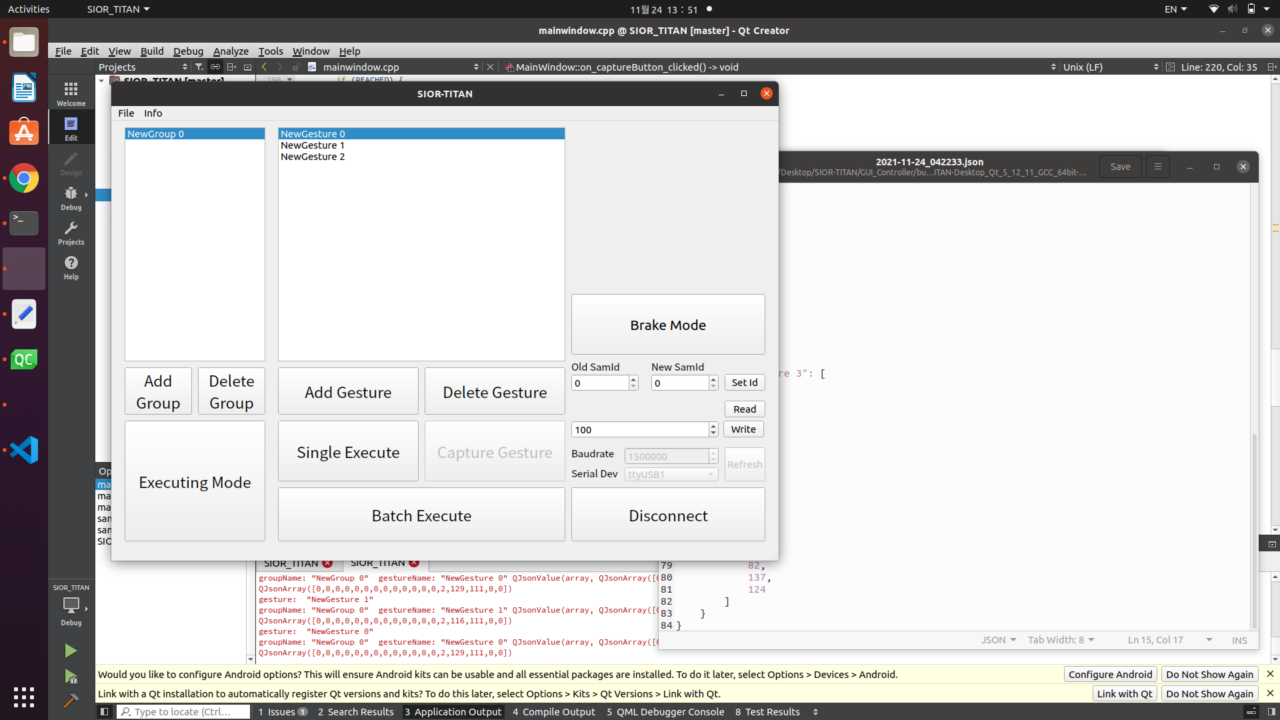The image size is (1280, 720).
Task: Start debugging with the Run-Debug icon
Action: 70,676
